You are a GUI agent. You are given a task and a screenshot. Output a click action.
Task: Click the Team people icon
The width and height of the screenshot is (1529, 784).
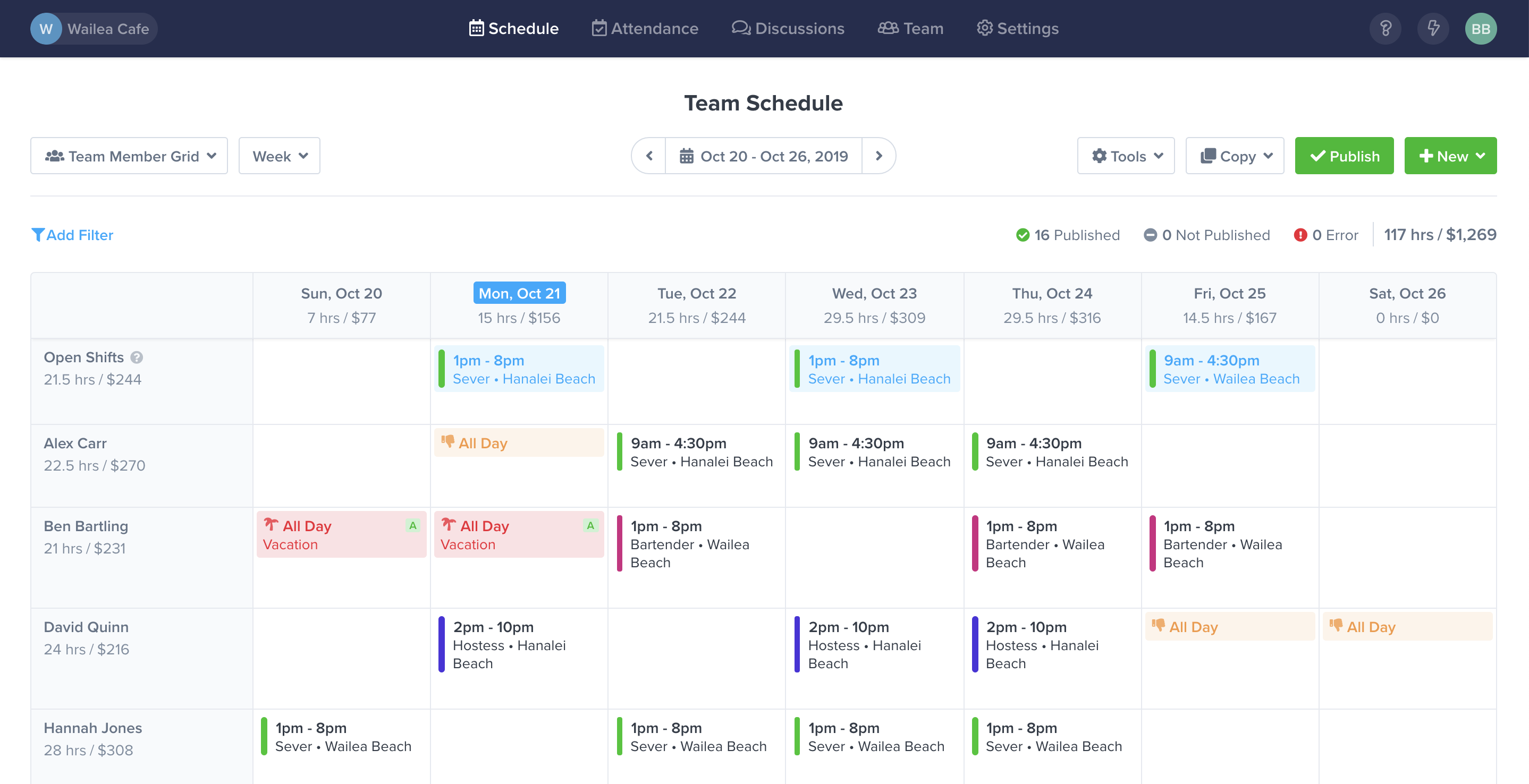(885, 28)
